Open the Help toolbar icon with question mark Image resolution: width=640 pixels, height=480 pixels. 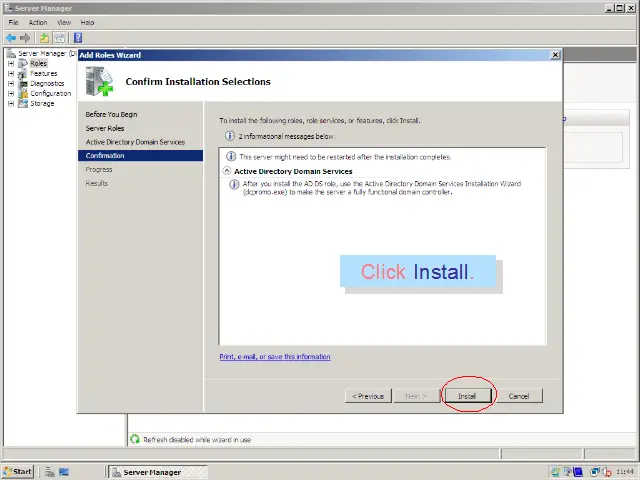pyautogui.click(x=78, y=38)
